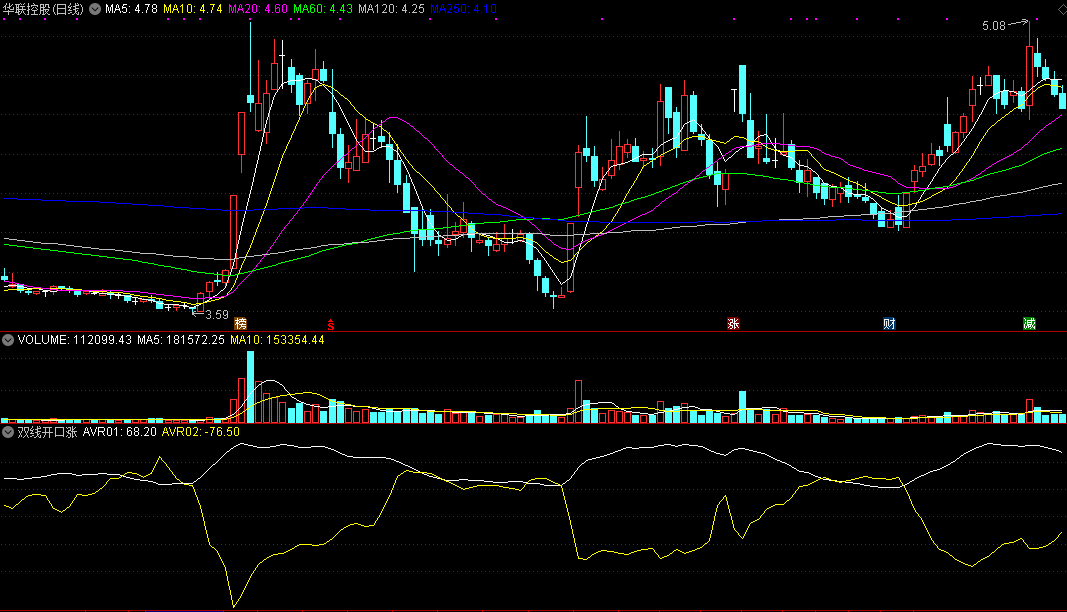
Task: Select the MA10: 4.74 label
Action: (x=193, y=10)
